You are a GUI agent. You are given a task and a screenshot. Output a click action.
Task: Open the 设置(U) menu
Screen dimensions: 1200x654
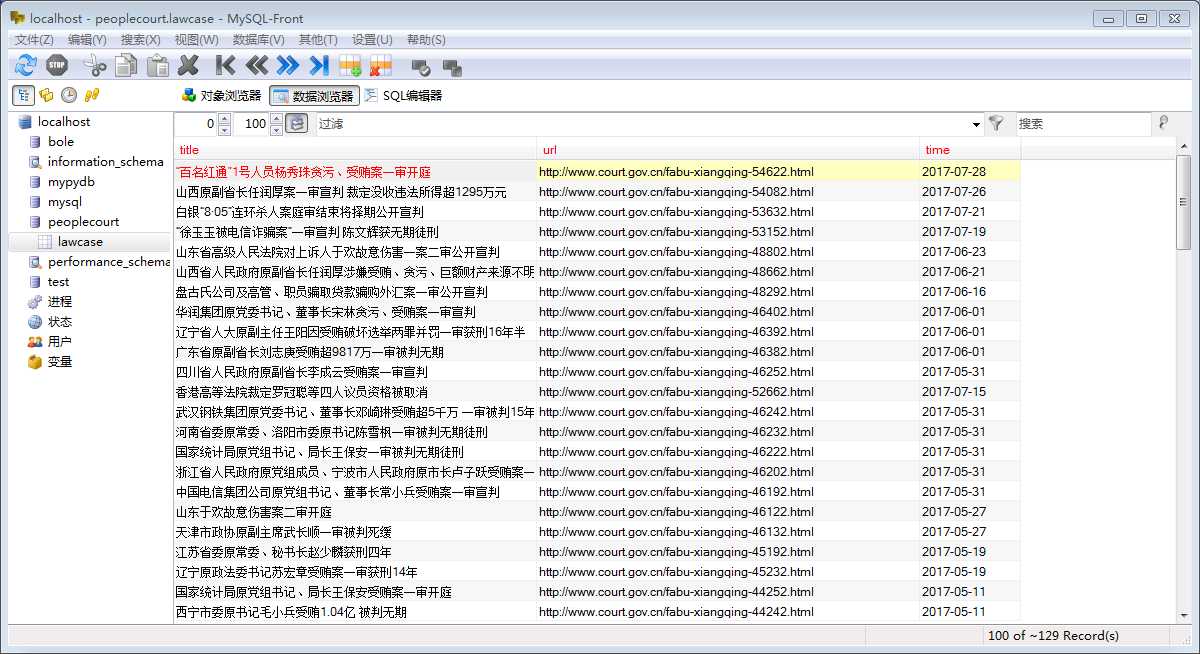(372, 39)
